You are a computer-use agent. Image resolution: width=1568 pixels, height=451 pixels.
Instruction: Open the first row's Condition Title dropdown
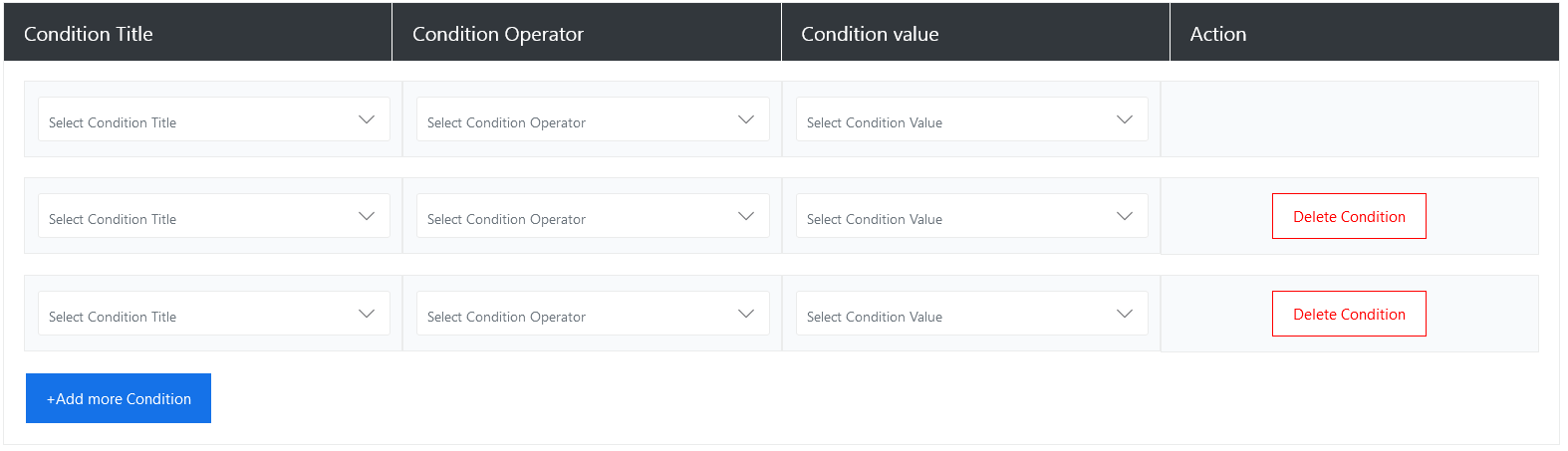pyautogui.click(x=199, y=119)
